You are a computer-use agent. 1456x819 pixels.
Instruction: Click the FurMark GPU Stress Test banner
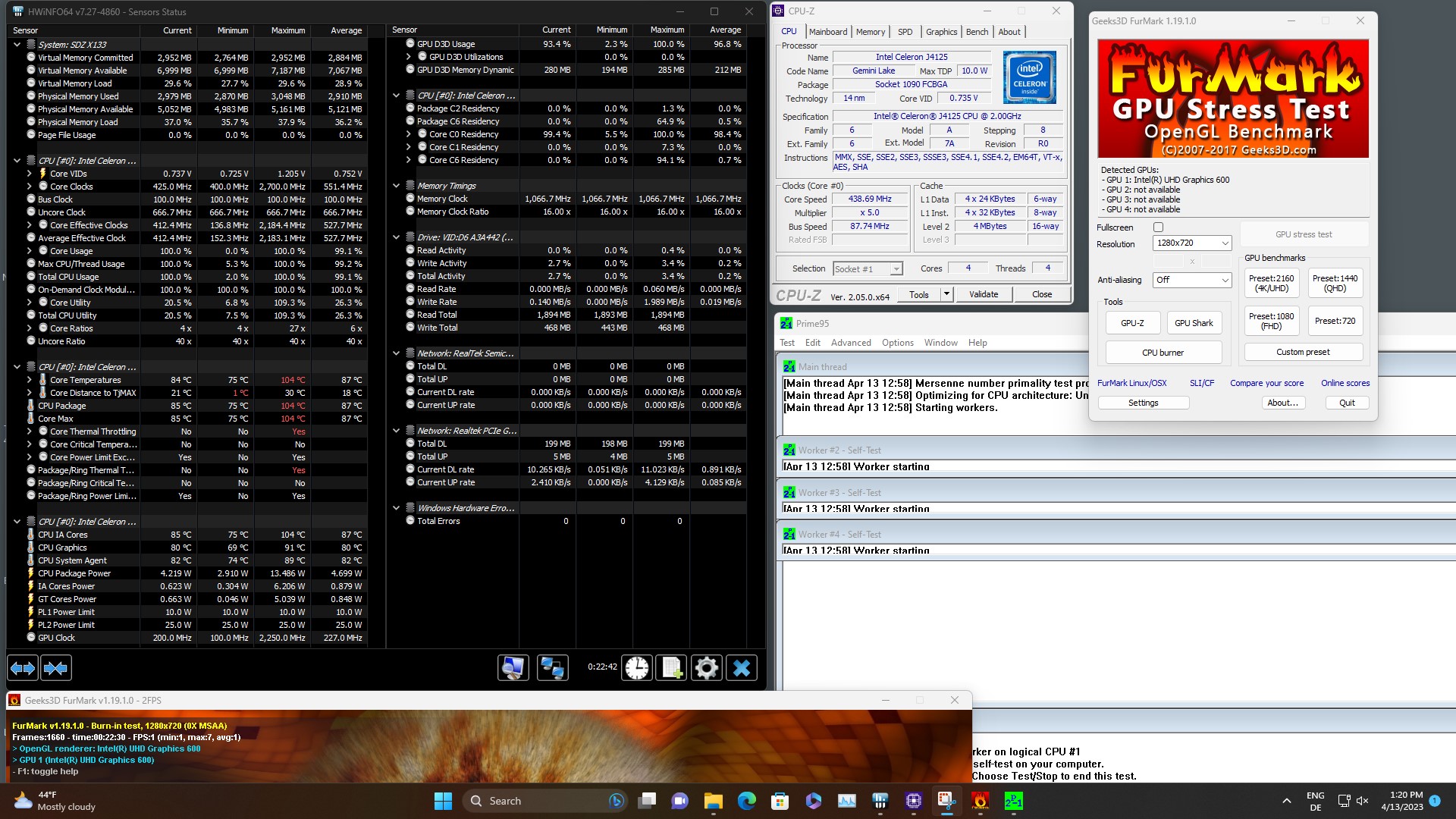1233,99
